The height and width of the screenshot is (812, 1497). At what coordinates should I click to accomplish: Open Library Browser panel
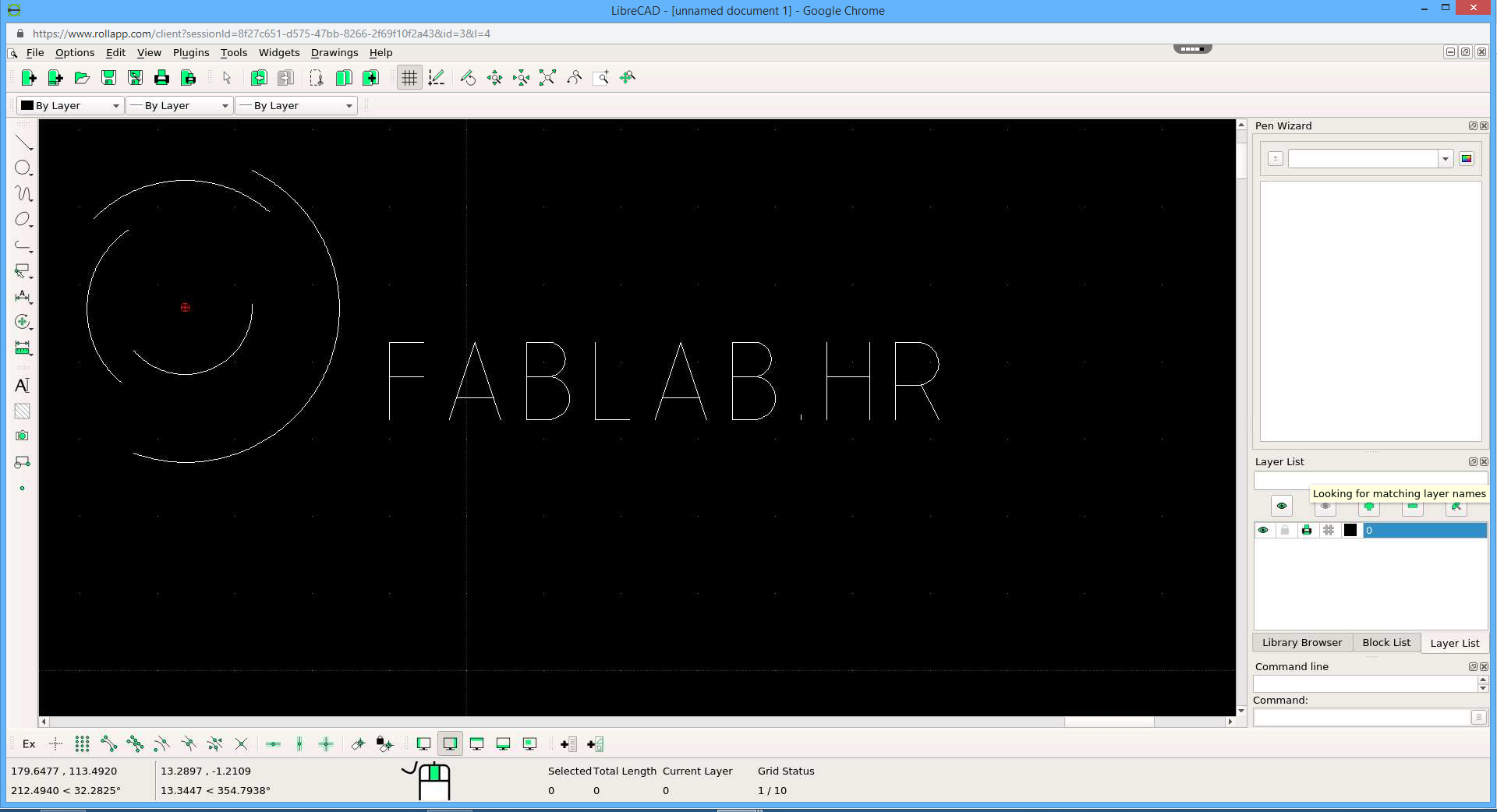click(x=1301, y=642)
